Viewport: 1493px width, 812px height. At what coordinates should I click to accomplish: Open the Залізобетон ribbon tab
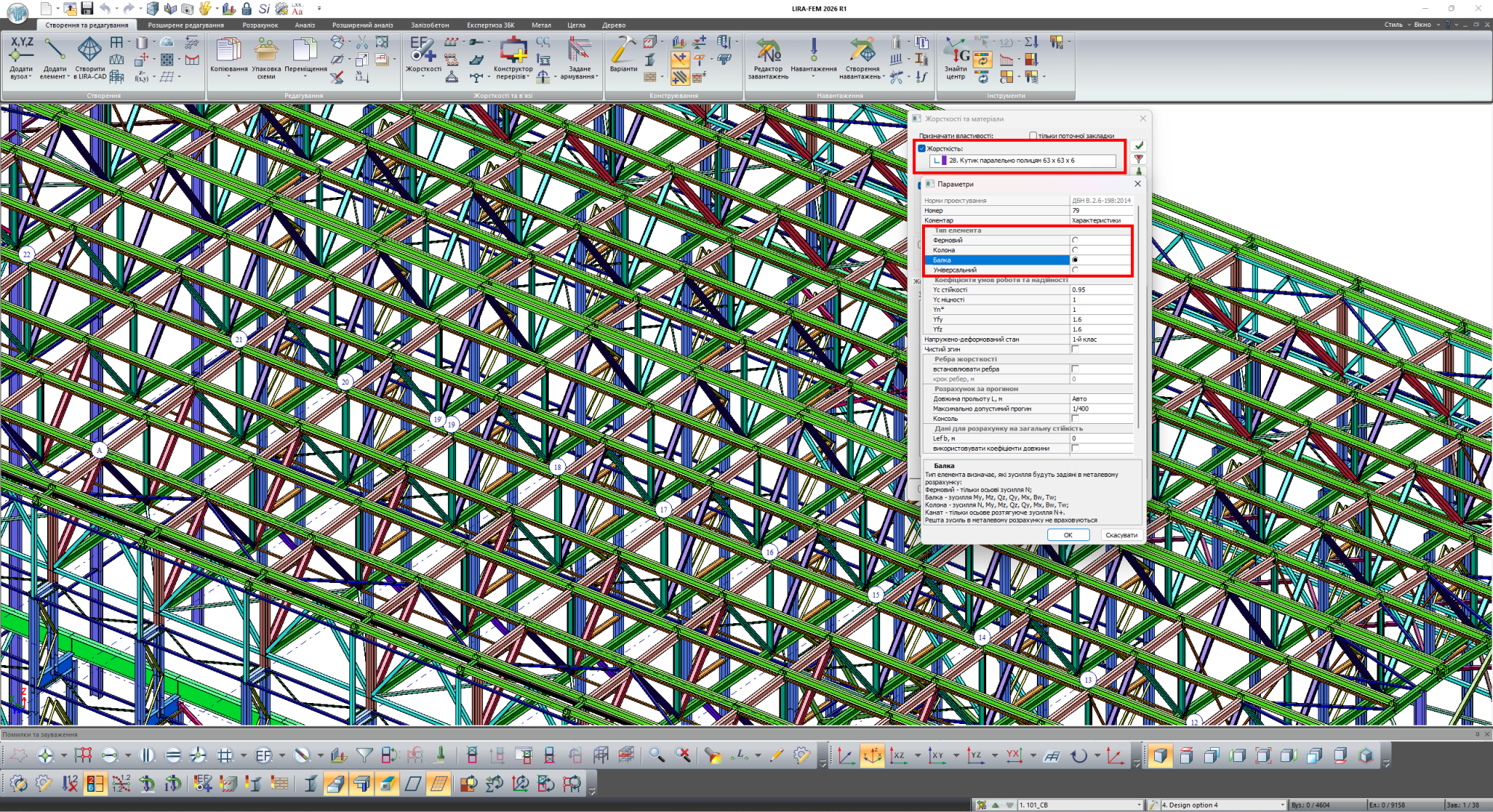click(x=429, y=25)
